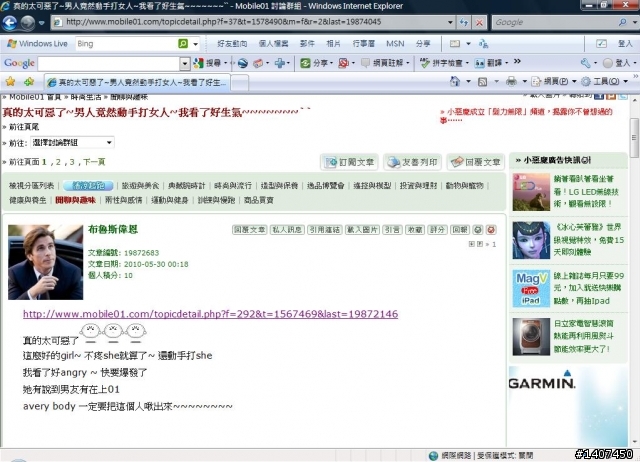The height and width of the screenshot is (462, 640).
Task: Click the RSS Feeds icon
Action: 482,82
